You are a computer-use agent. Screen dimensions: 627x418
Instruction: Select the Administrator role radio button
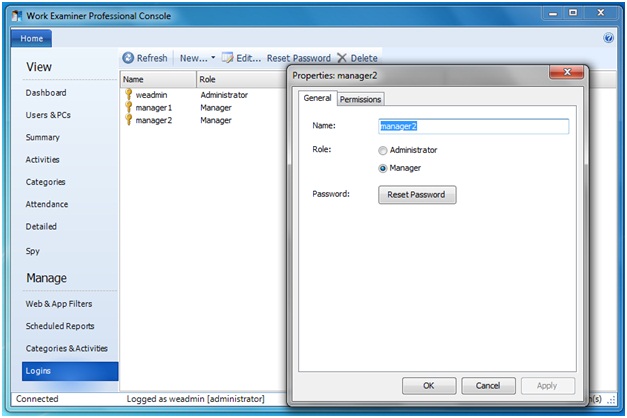point(383,150)
